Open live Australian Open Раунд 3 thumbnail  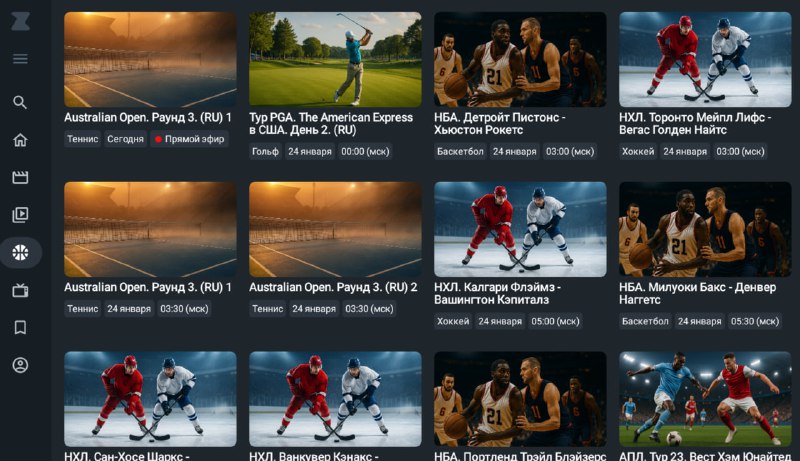click(150, 60)
